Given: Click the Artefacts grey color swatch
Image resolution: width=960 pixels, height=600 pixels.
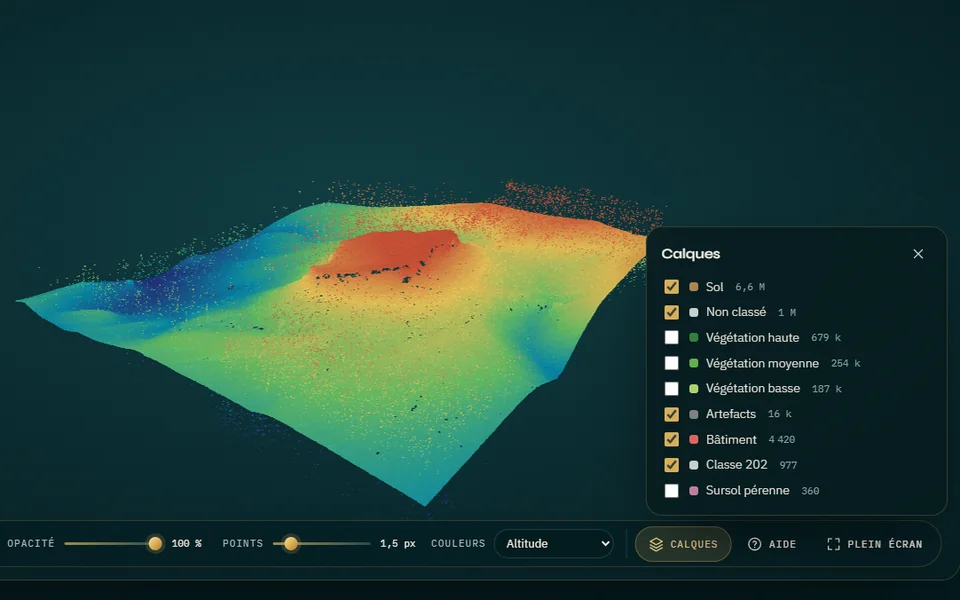Looking at the screenshot, I should tap(694, 414).
